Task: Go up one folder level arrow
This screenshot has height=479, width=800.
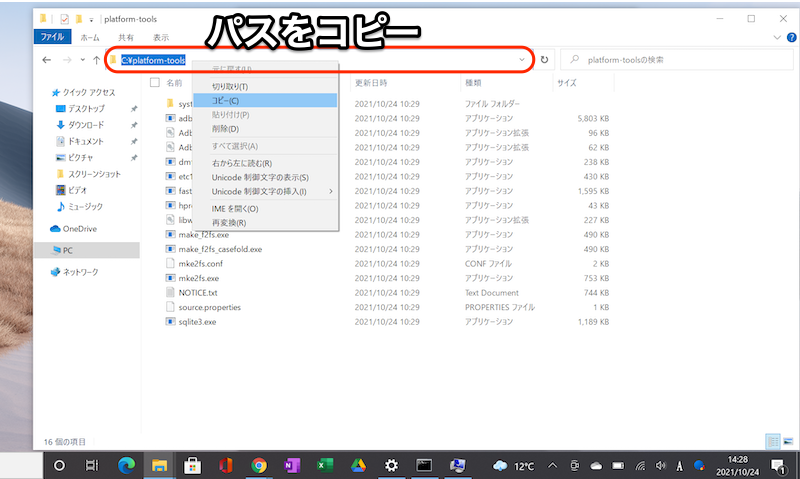Action: [96, 60]
